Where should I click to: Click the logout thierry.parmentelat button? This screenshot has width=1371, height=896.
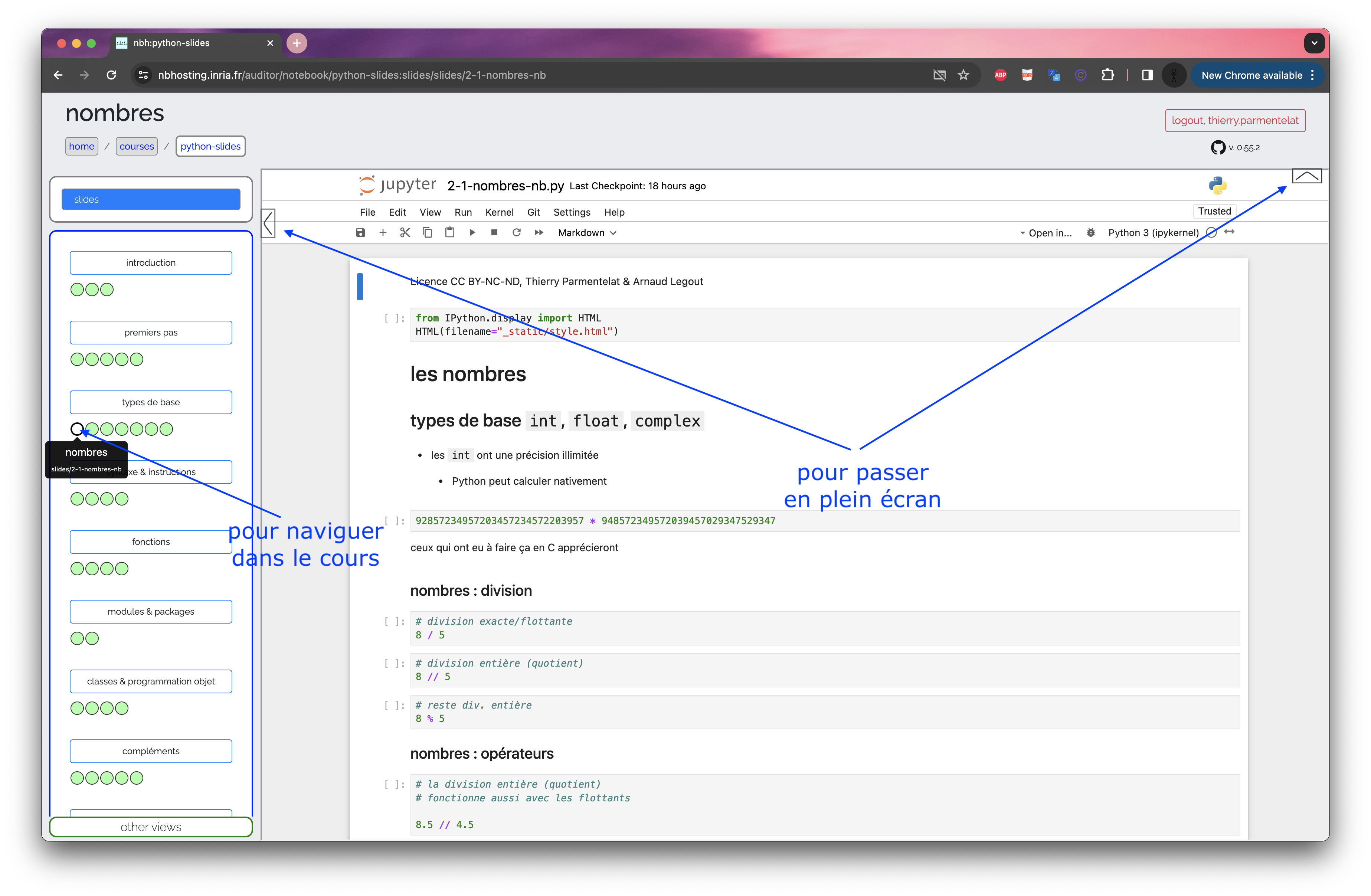pyautogui.click(x=1235, y=120)
